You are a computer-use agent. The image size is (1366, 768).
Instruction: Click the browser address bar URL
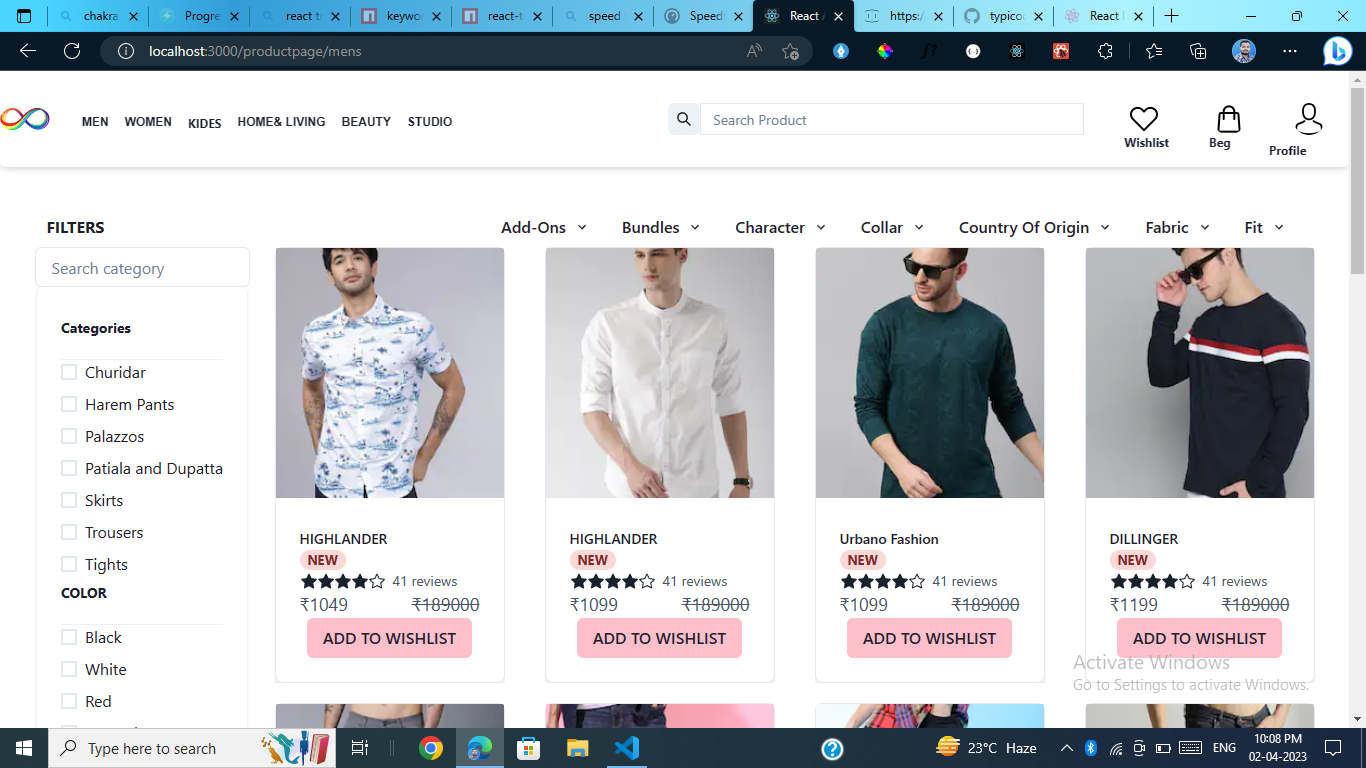[255, 51]
